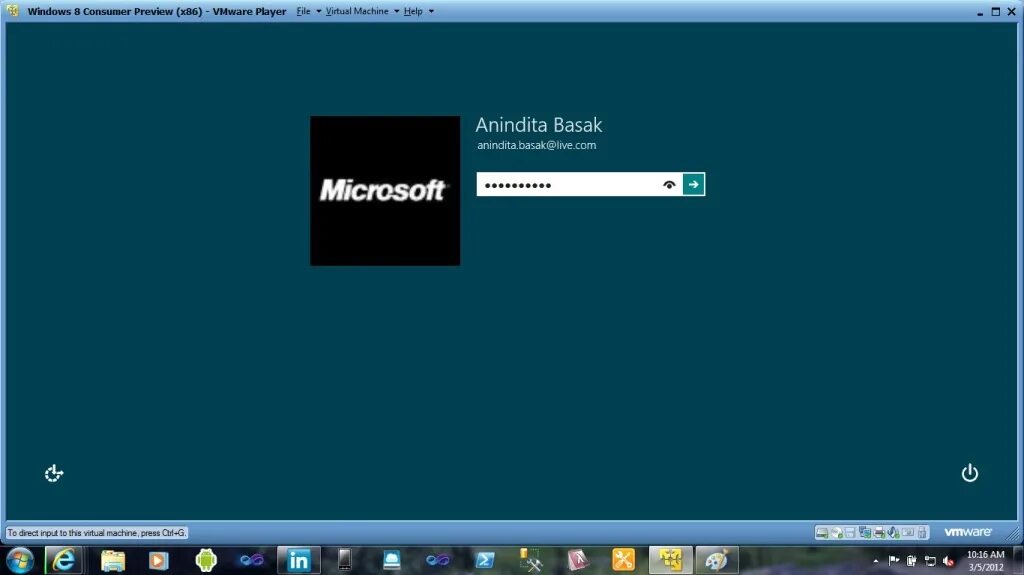Open Windows Media Player from the taskbar
Viewport: 1024px width, 575px height.
coord(158,561)
